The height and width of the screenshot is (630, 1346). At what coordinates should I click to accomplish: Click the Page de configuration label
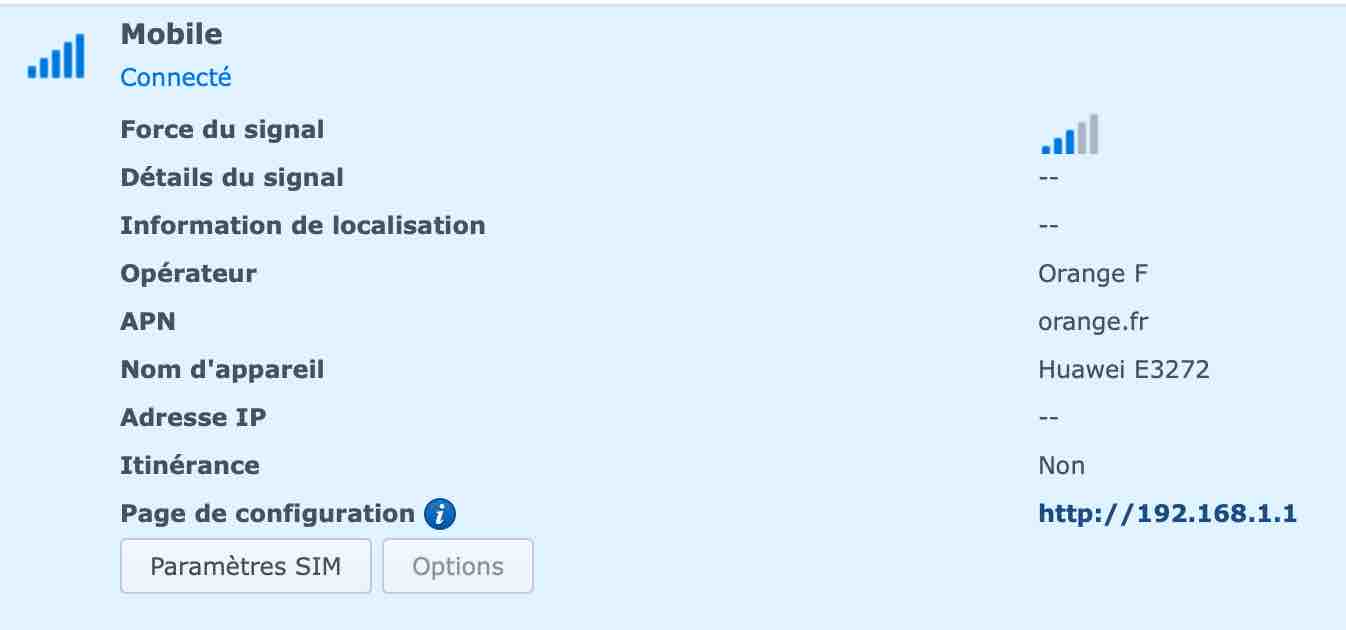click(x=268, y=514)
